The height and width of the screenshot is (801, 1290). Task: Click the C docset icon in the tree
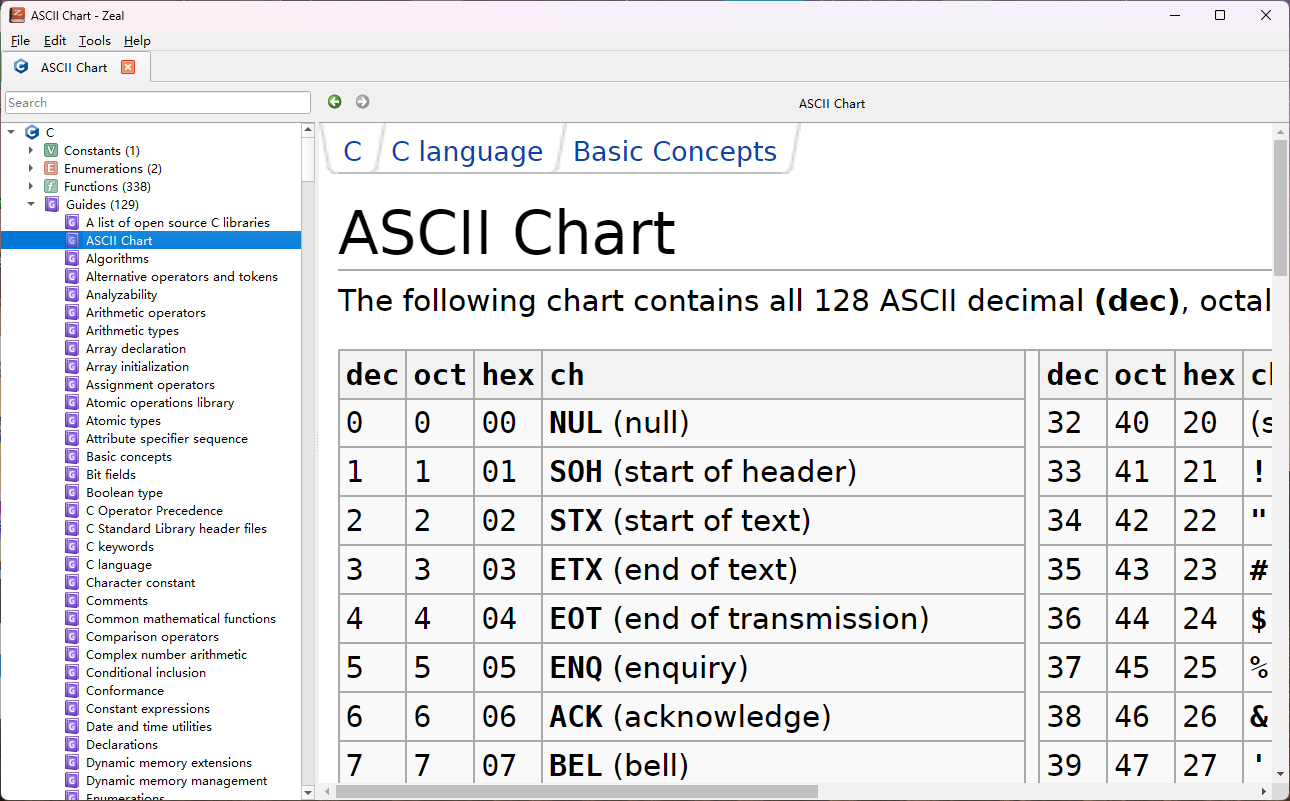[32, 132]
